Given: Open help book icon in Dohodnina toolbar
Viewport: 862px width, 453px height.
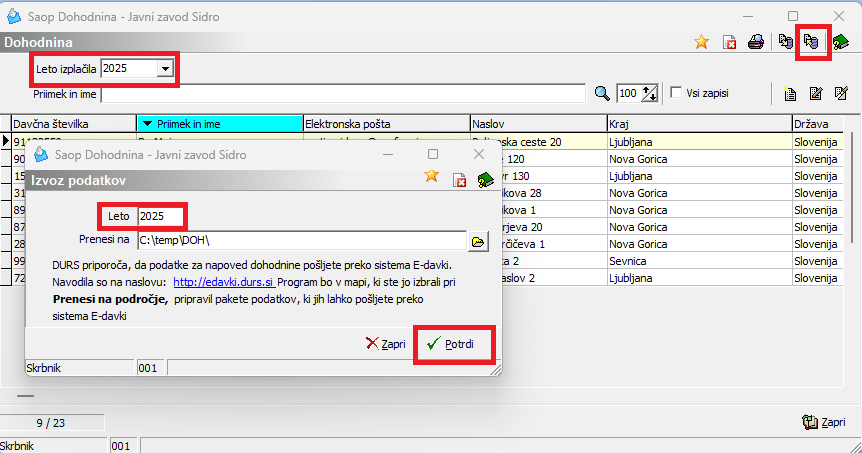Looking at the screenshot, I should tap(841, 42).
